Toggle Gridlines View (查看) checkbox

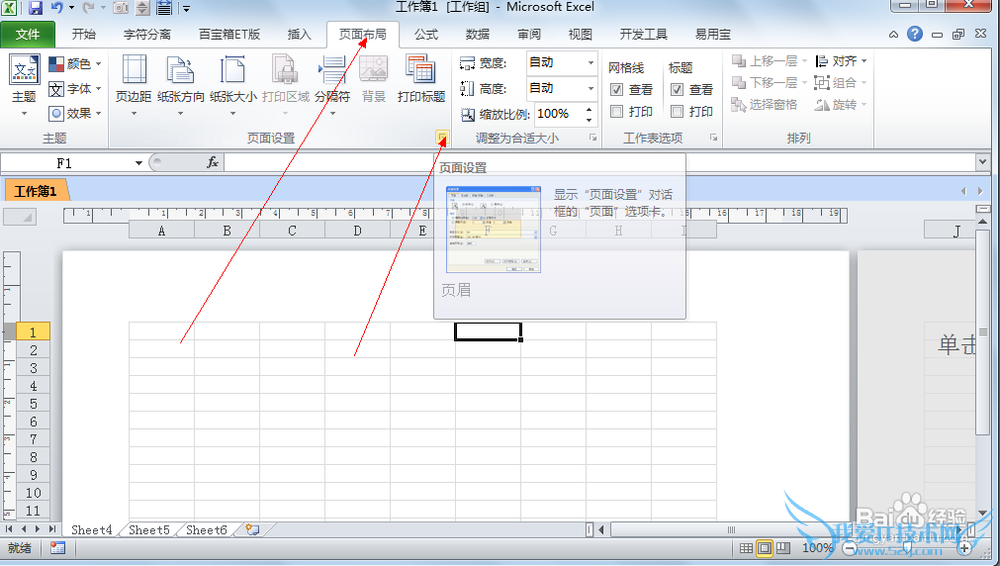(x=616, y=90)
